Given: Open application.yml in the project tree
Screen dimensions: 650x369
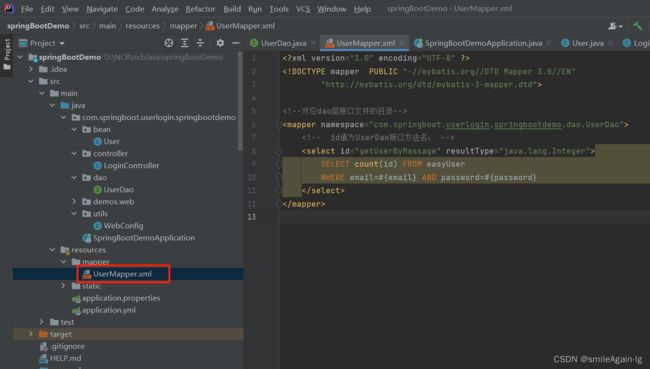Looking at the screenshot, I should click(x=109, y=310).
